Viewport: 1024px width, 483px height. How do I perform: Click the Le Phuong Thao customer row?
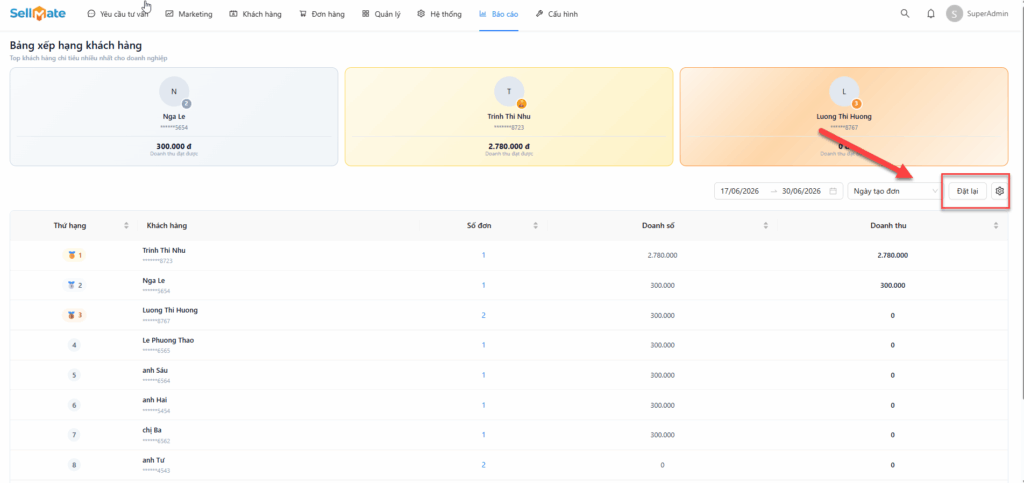tap(509, 345)
